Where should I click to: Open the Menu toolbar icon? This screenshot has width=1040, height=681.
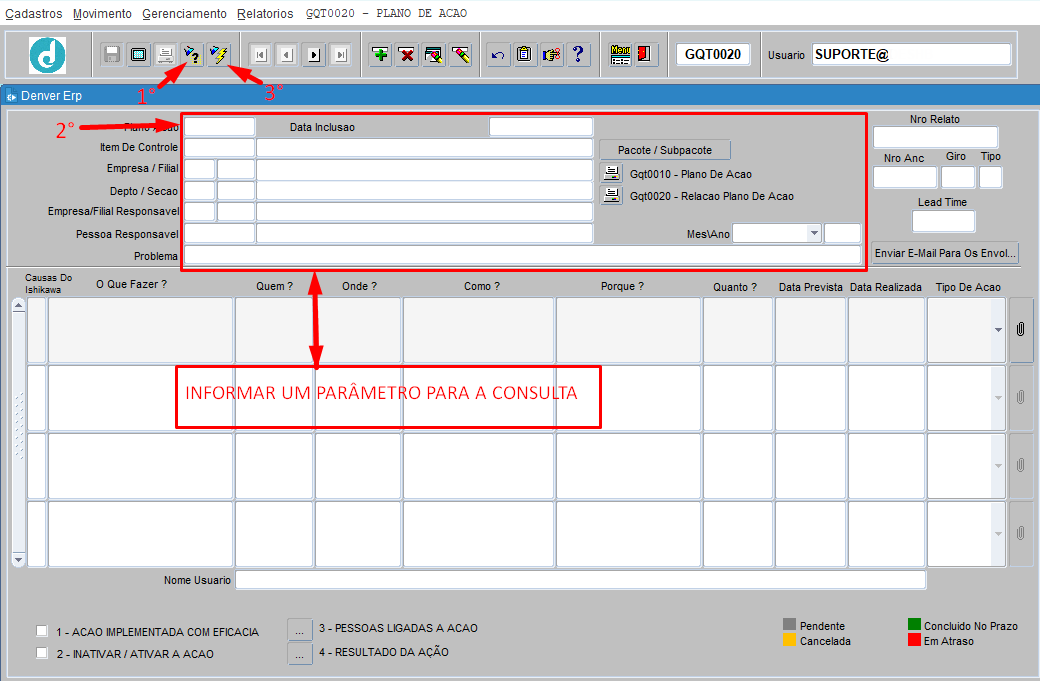(x=620, y=54)
